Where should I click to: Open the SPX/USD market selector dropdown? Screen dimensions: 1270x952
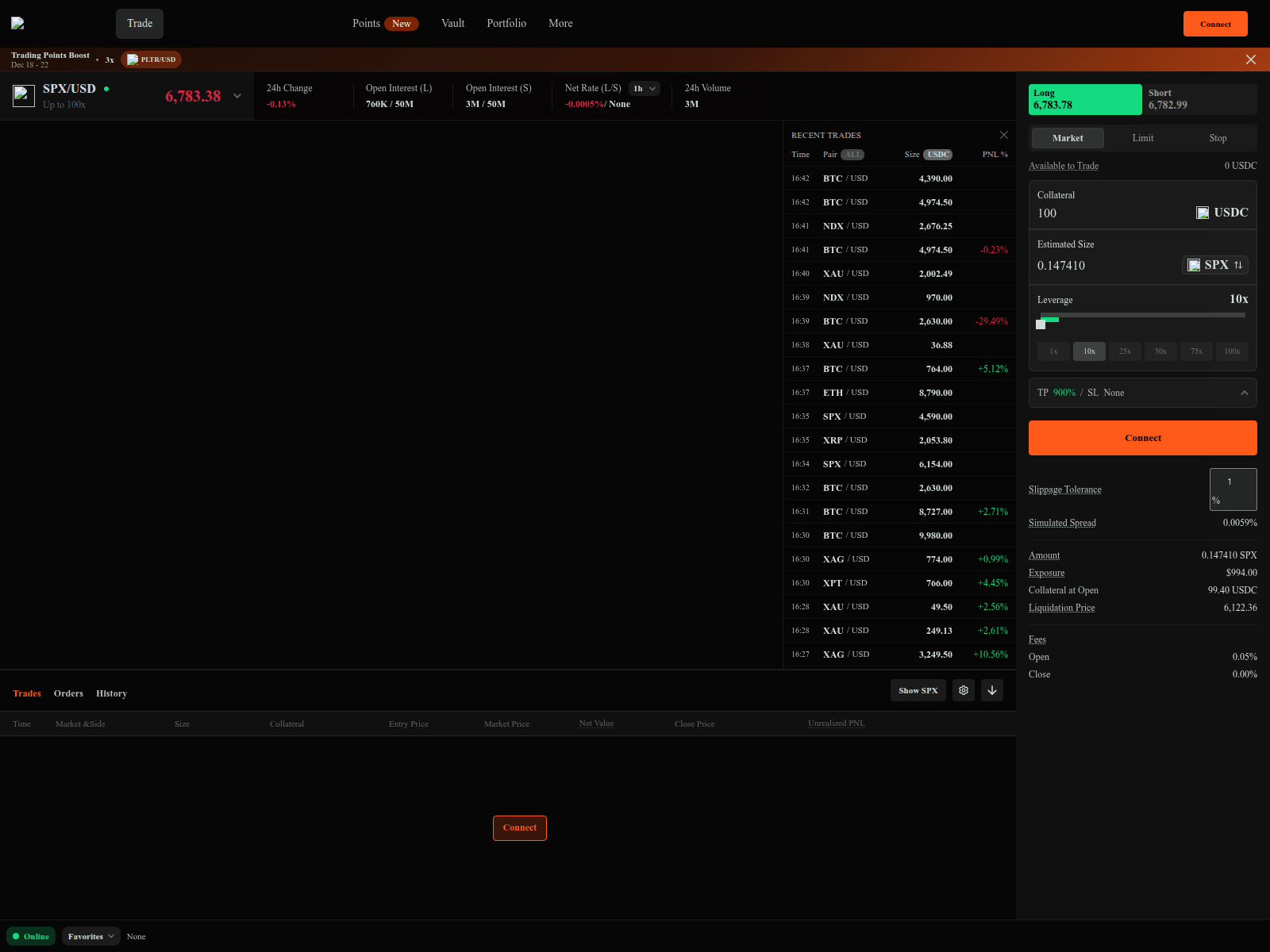(x=237, y=95)
